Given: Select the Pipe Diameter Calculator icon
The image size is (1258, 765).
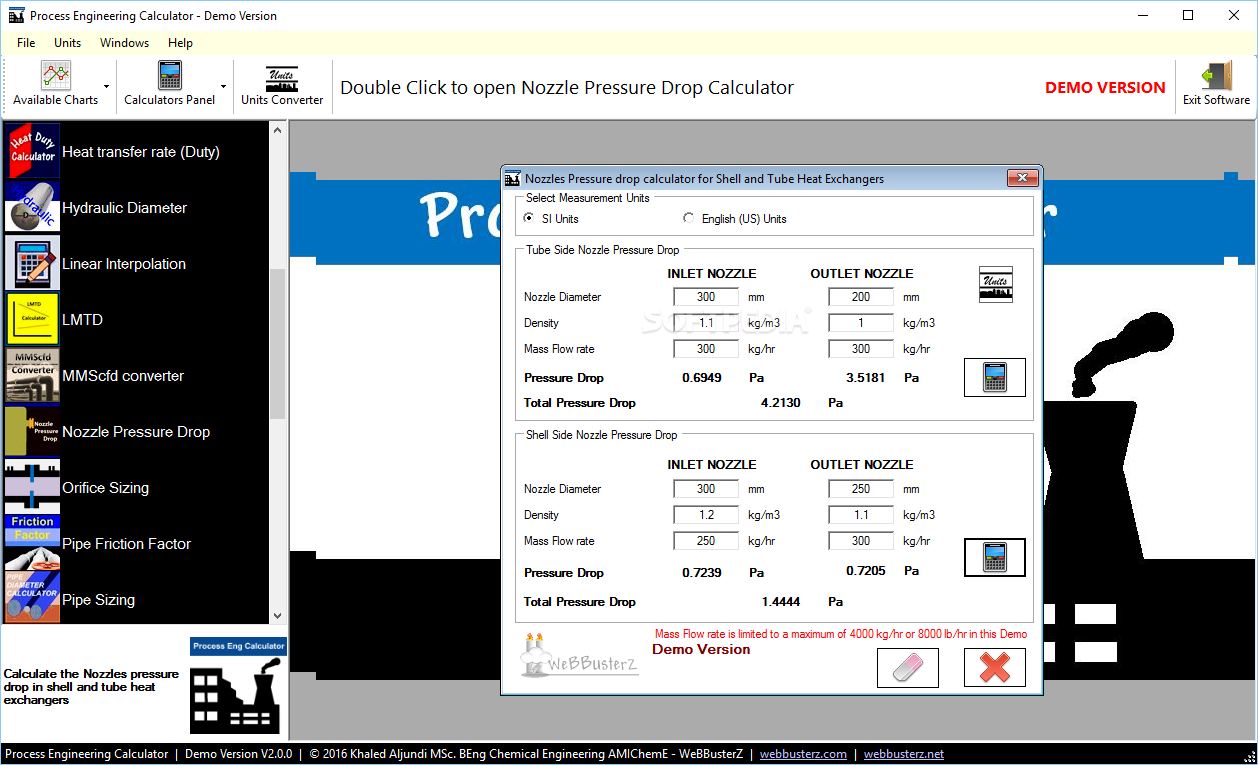Looking at the screenshot, I should (33, 598).
